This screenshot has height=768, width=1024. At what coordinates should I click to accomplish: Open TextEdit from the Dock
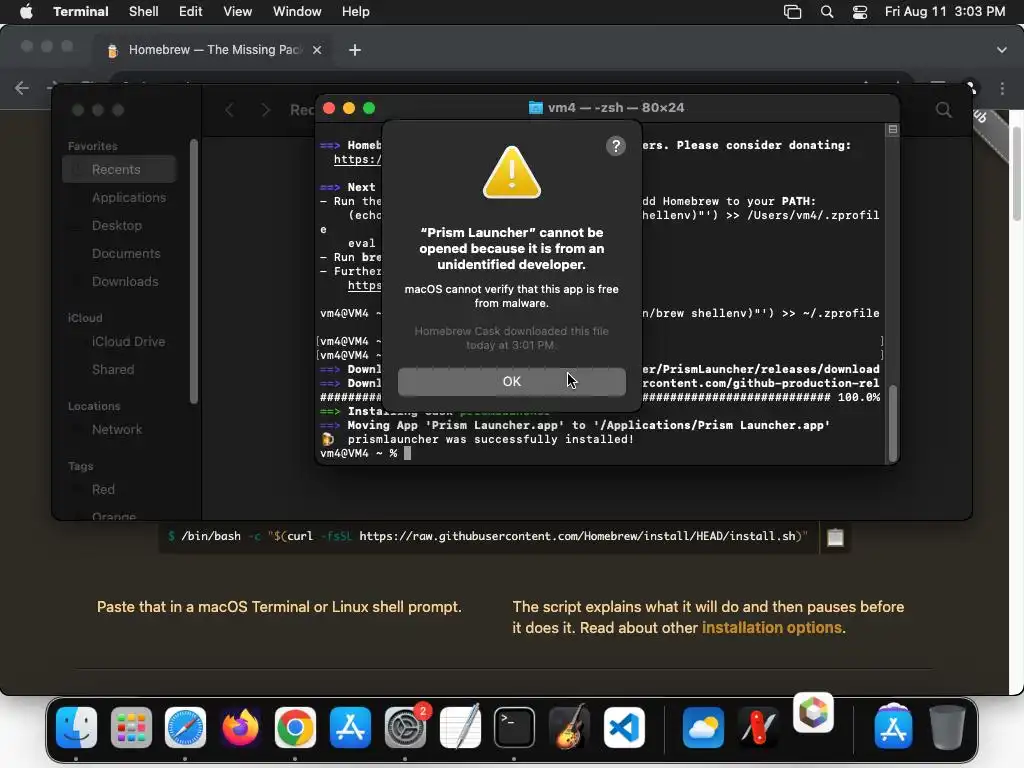pyautogui.click(x=460, y=728)
